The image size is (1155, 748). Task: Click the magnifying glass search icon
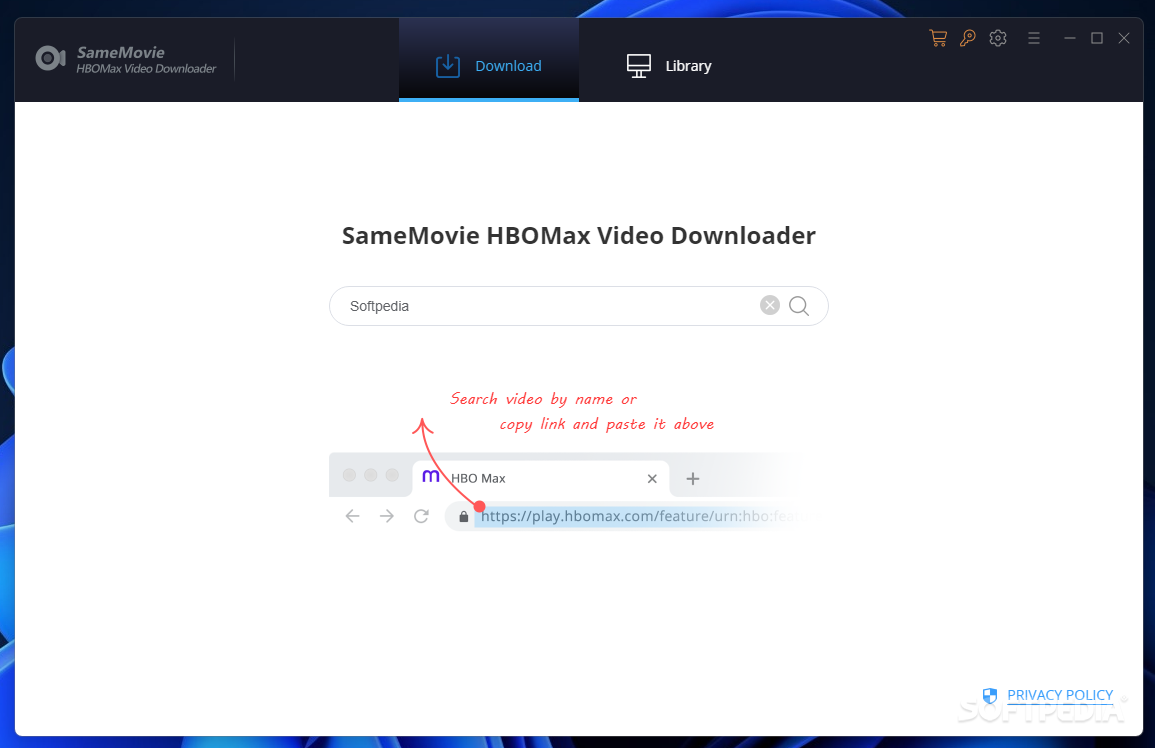point(799,306)
